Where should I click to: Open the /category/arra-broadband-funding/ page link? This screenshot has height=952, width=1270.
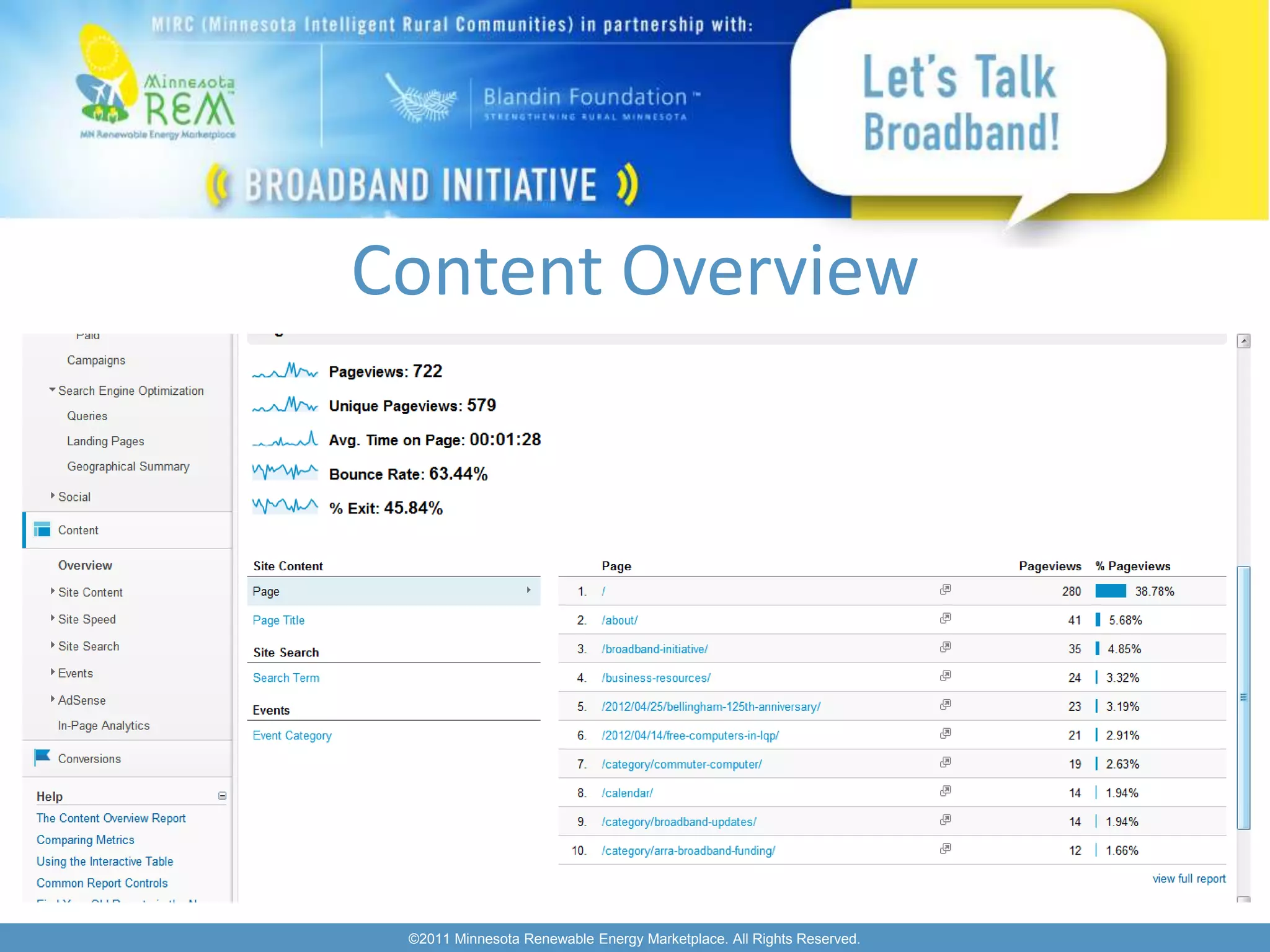688,851
